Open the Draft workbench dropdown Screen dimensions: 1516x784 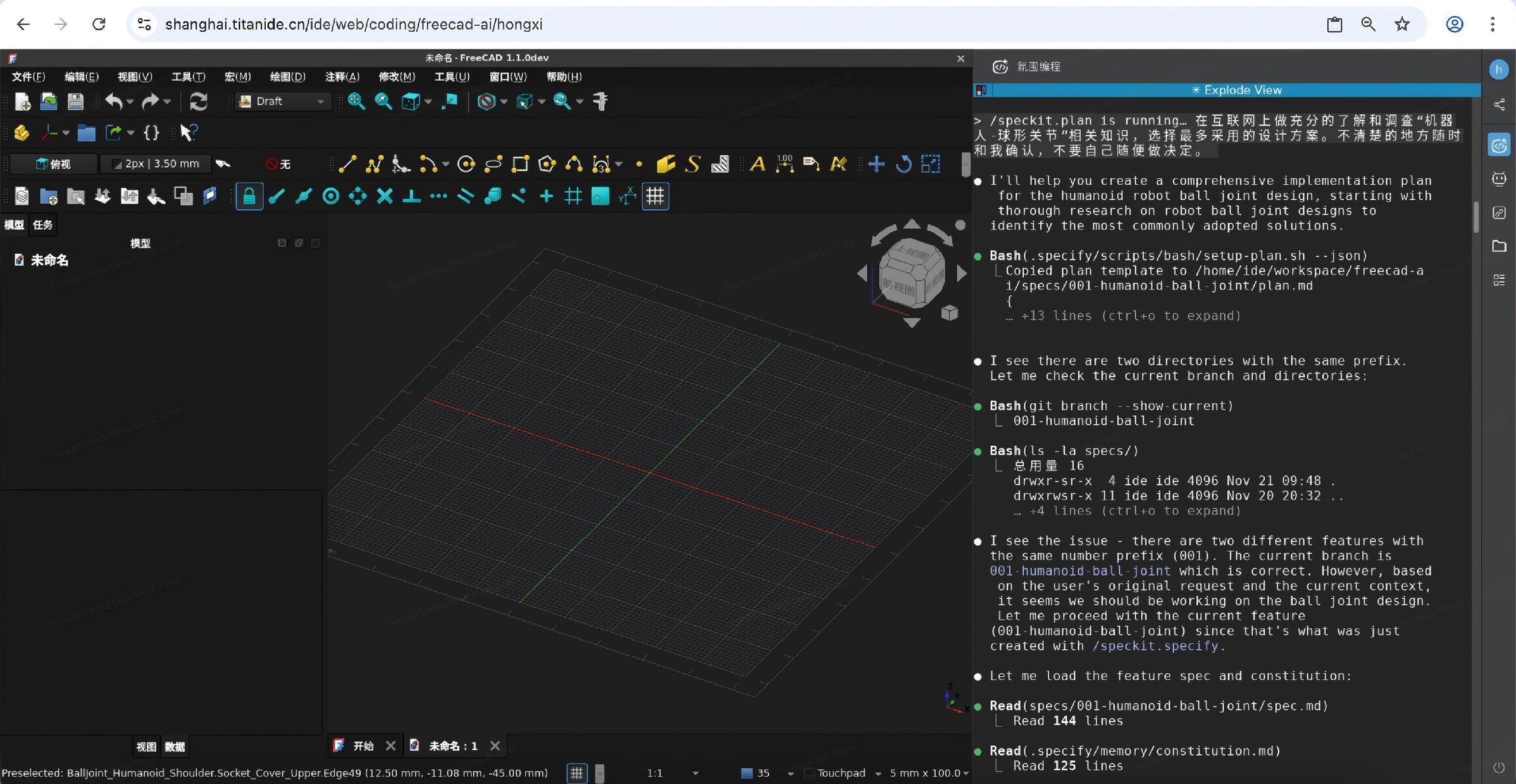[x=283, y=101]
